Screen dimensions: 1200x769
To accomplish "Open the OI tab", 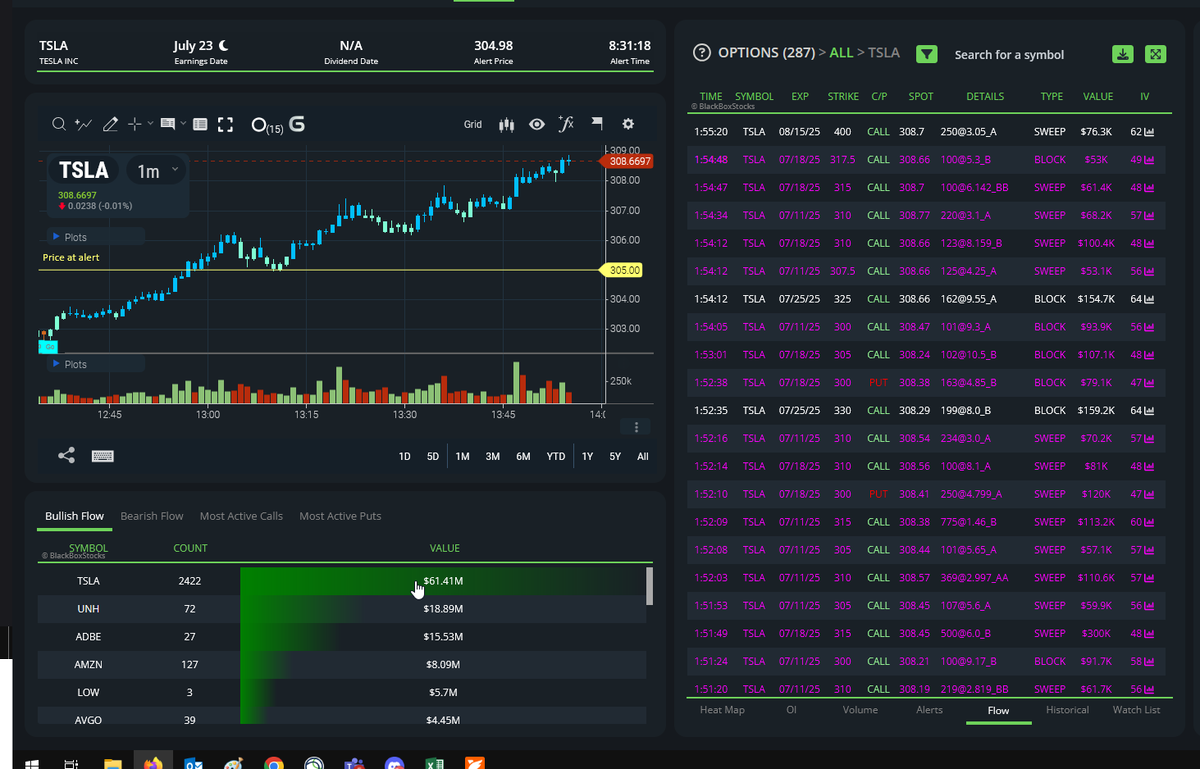I will pyautogui.click(x=793, y=710).
